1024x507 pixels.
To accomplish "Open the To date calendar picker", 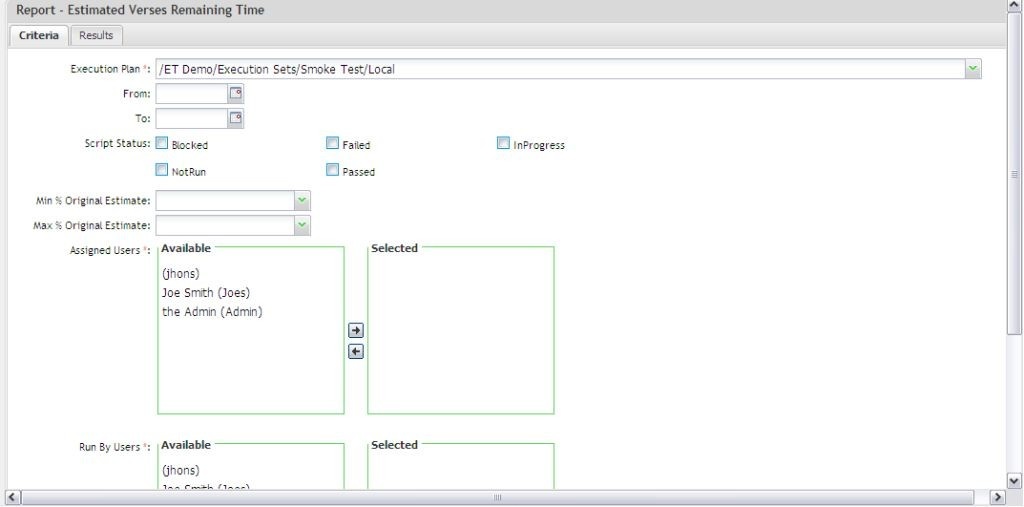I will pyautogui.click(x=236, y=119).
